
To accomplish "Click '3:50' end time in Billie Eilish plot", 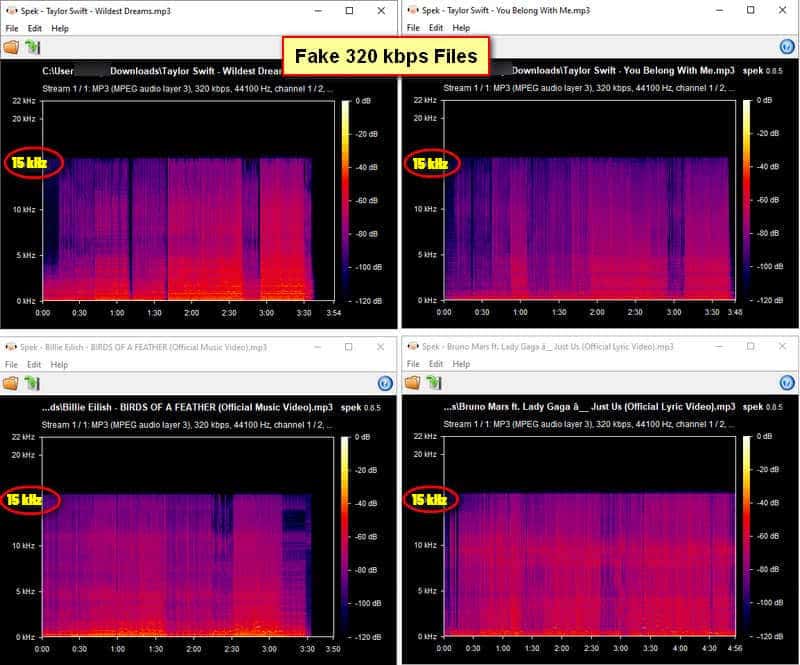I will click(333, 649).
